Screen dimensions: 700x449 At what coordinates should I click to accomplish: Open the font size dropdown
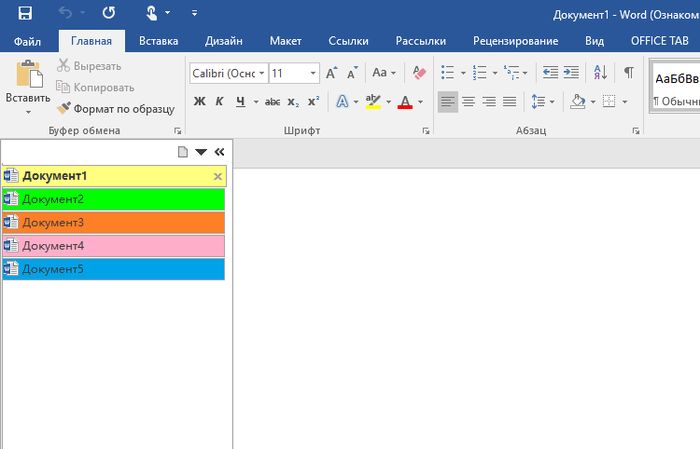click(x=313, y=73)
